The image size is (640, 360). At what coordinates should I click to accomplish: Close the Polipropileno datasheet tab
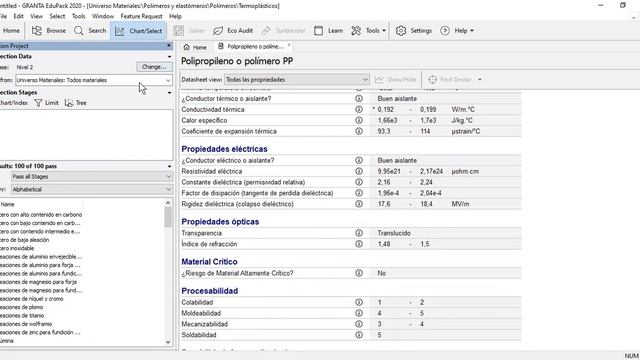289,45
